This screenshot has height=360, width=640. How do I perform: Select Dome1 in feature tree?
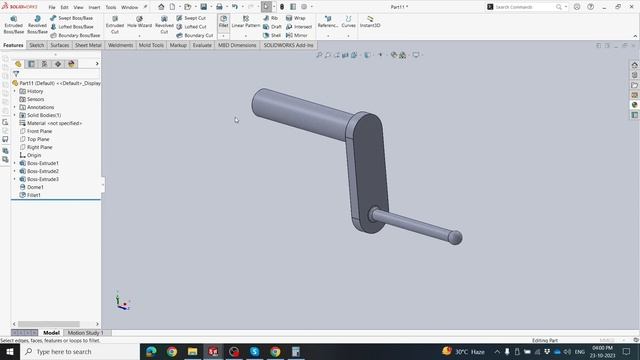click(x=31, y=187)
